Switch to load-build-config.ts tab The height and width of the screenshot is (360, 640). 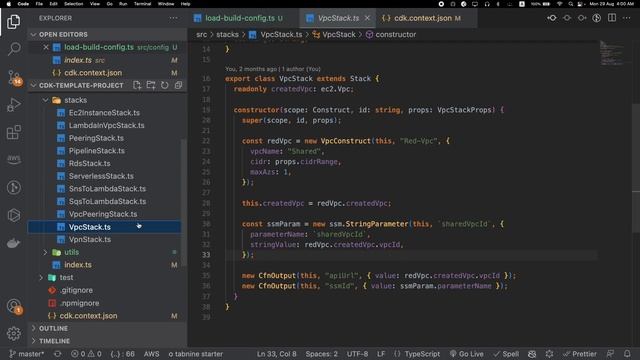(x=239, y=18)
